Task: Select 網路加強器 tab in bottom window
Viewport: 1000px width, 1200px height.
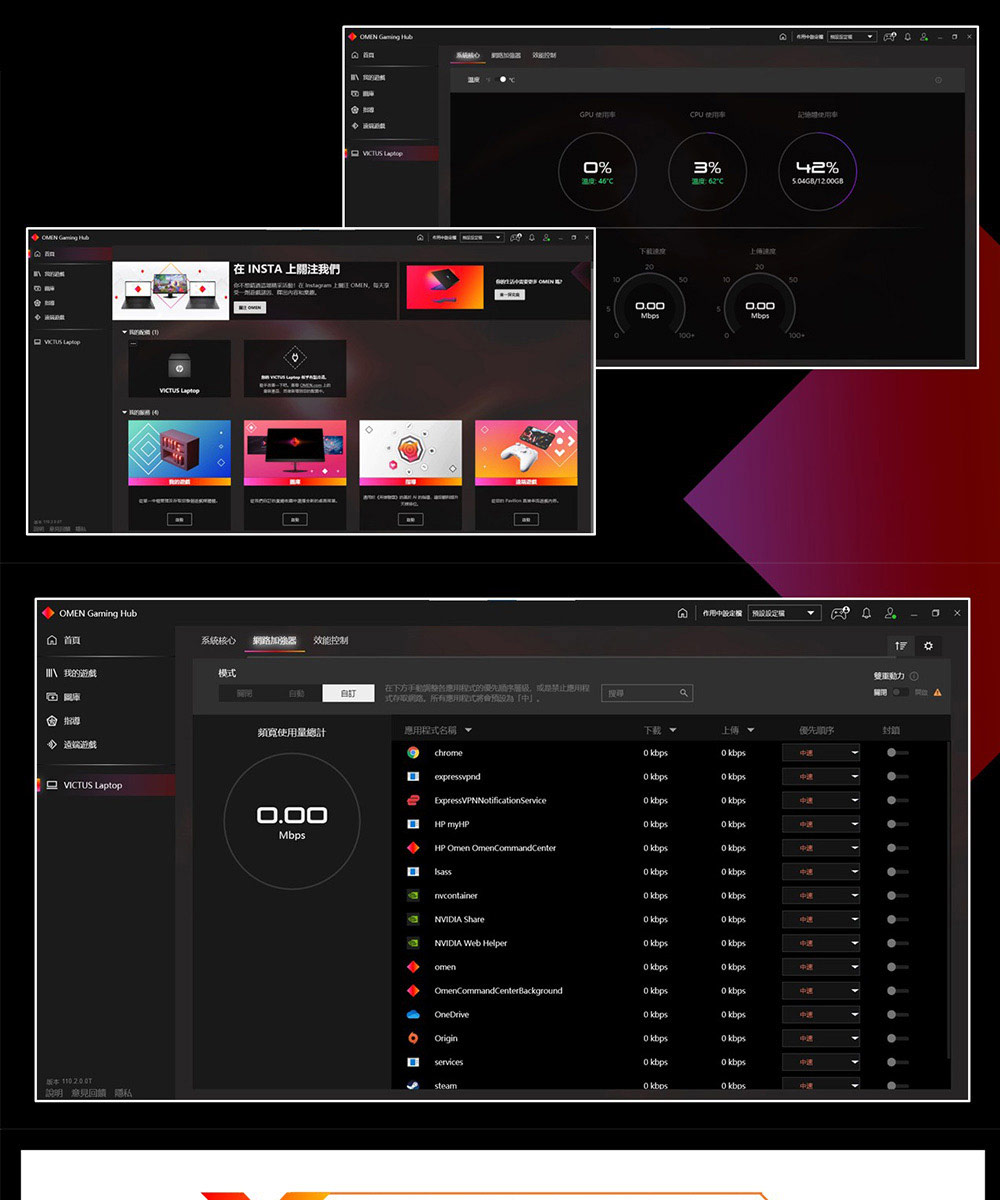Action: (x=275, y=640)
